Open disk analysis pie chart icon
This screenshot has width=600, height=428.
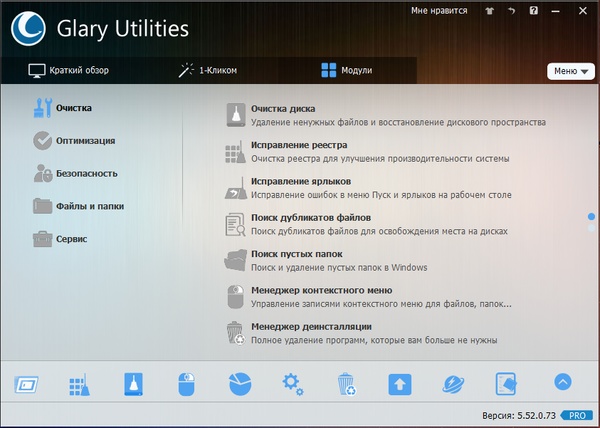pyautogui.click(x=240, y=384)
